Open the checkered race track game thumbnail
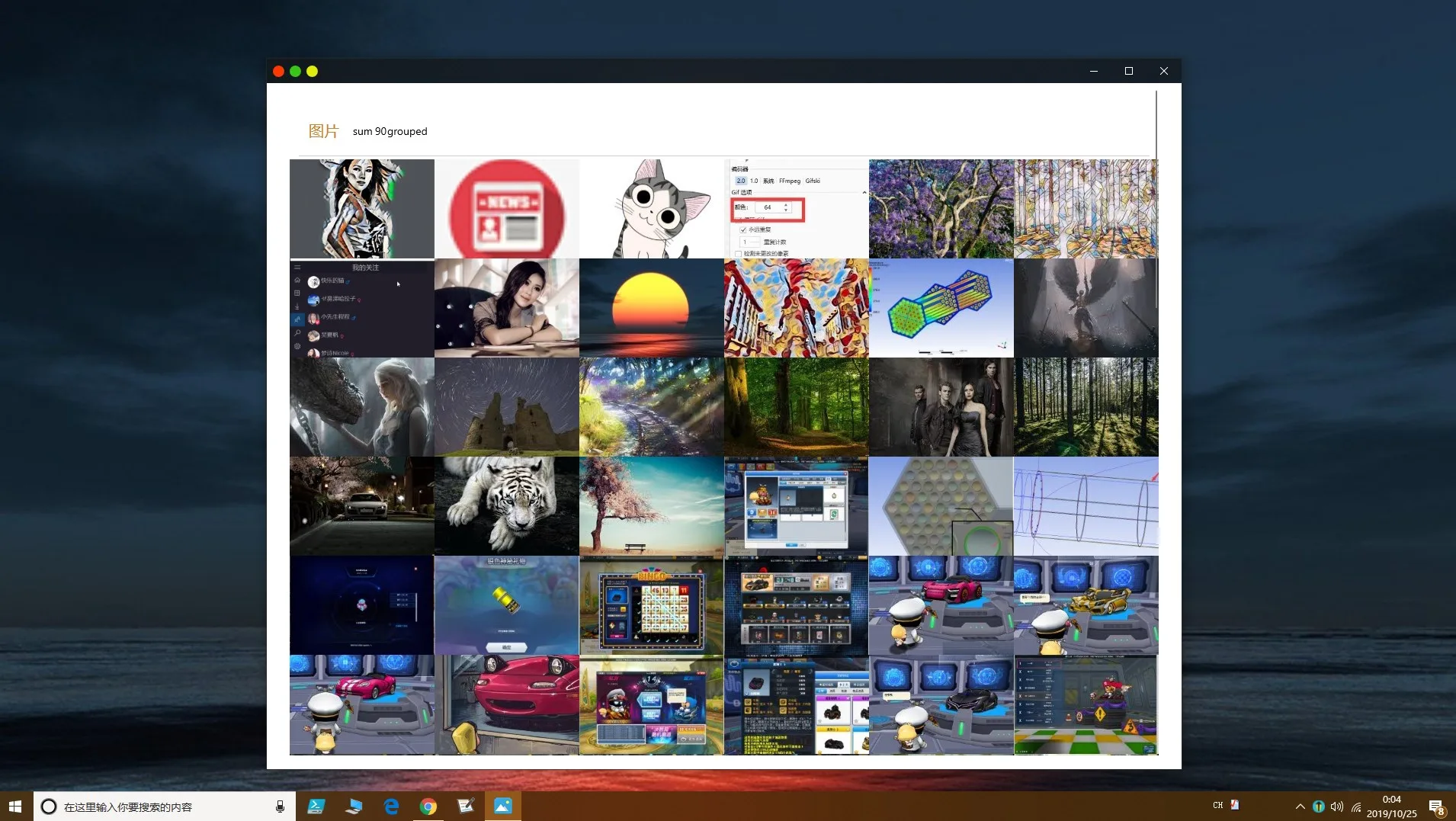1456x821 pixels. coord(1086,704)
